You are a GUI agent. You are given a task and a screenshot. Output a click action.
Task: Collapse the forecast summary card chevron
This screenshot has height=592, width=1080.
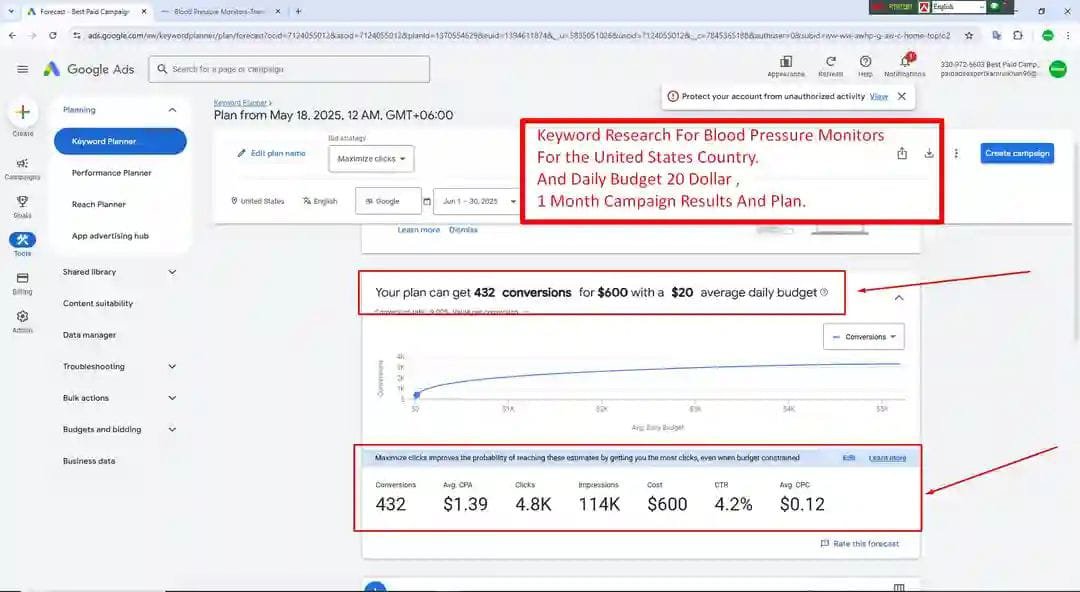(898, 297)
